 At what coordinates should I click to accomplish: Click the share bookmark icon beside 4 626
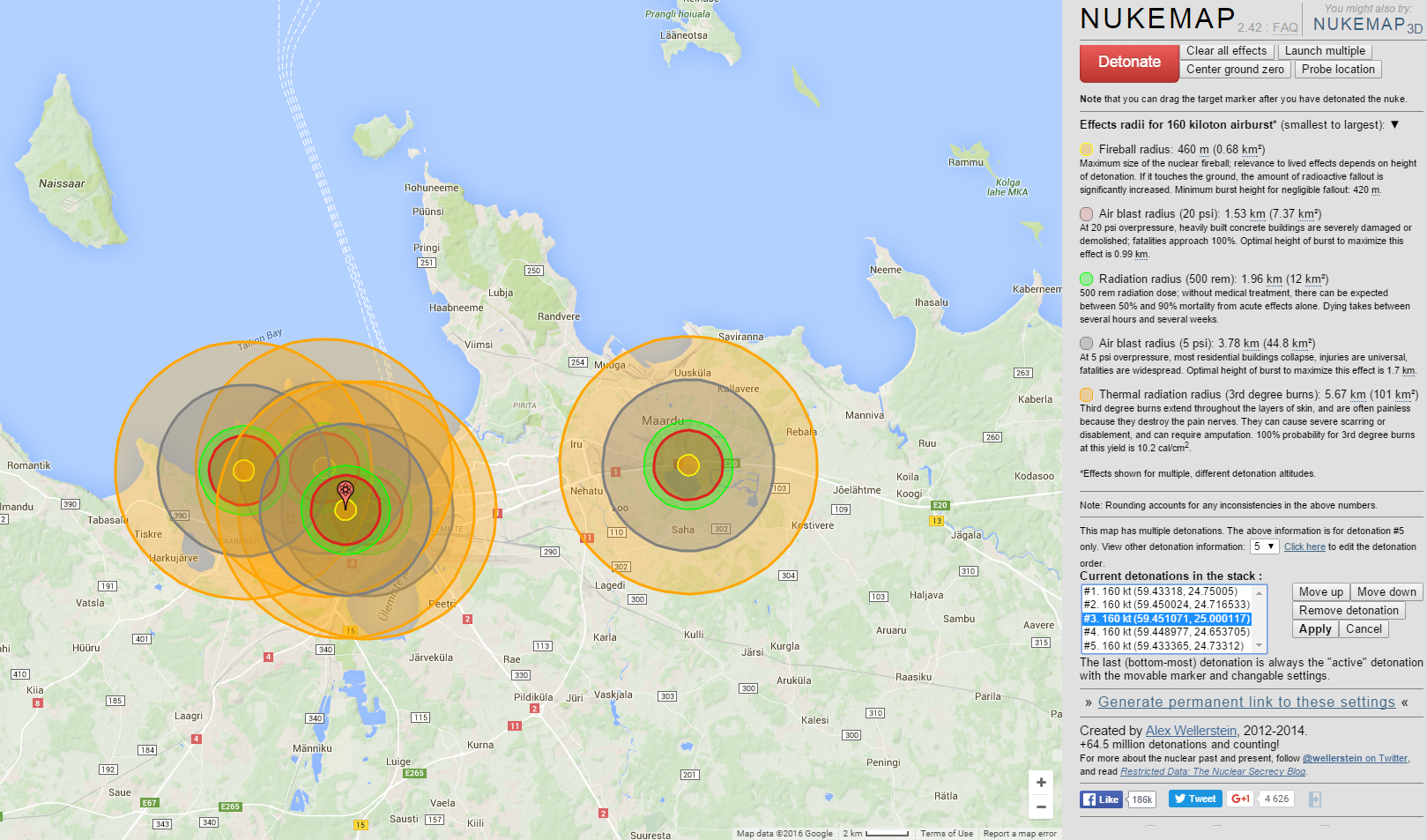(x=1314, y=799)
